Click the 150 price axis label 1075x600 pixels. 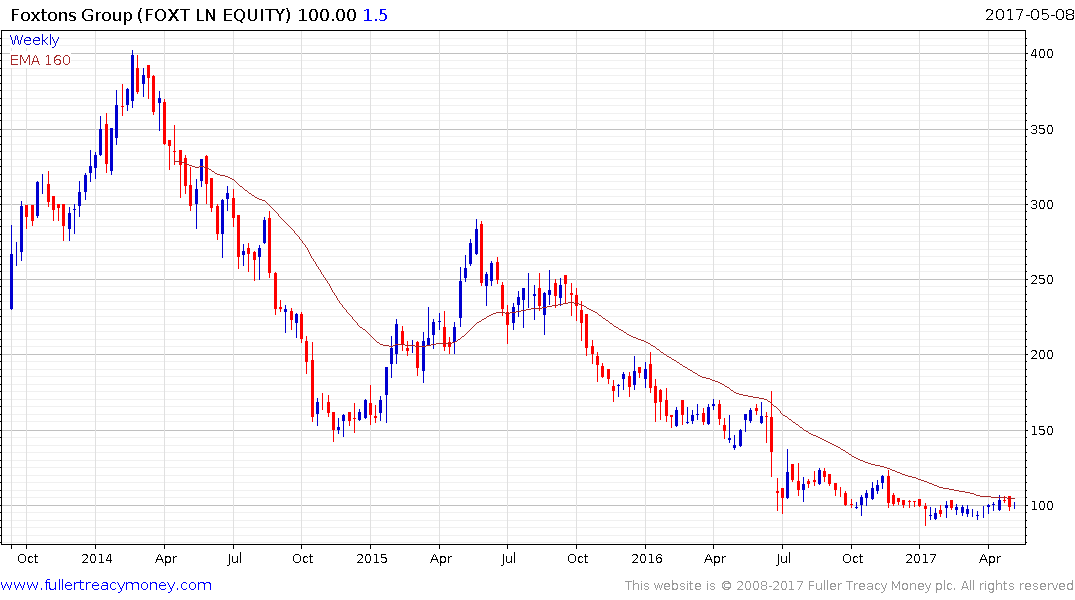click(x=1042, y=431)
